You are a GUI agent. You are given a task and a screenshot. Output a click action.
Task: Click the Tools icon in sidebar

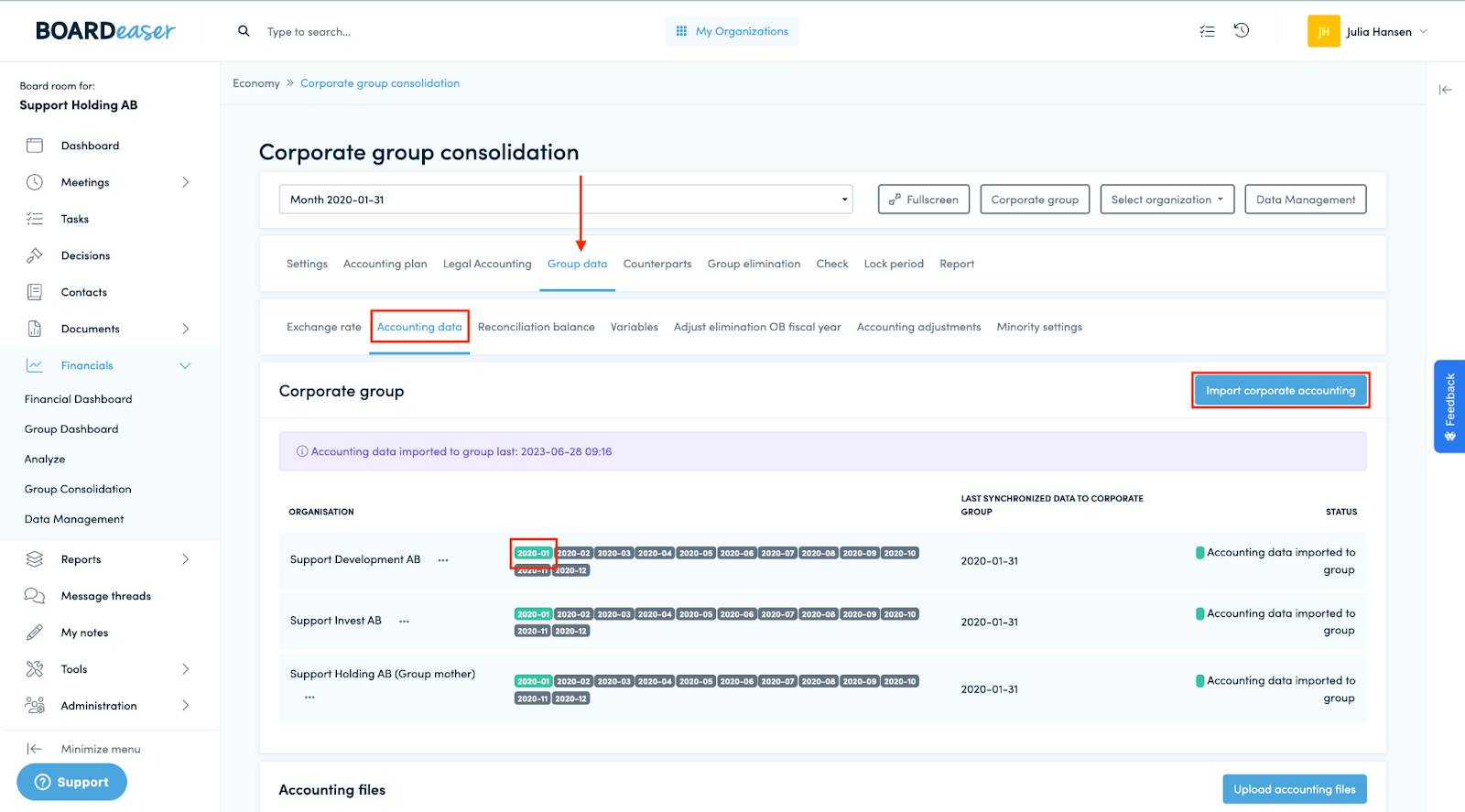(35, 669)
